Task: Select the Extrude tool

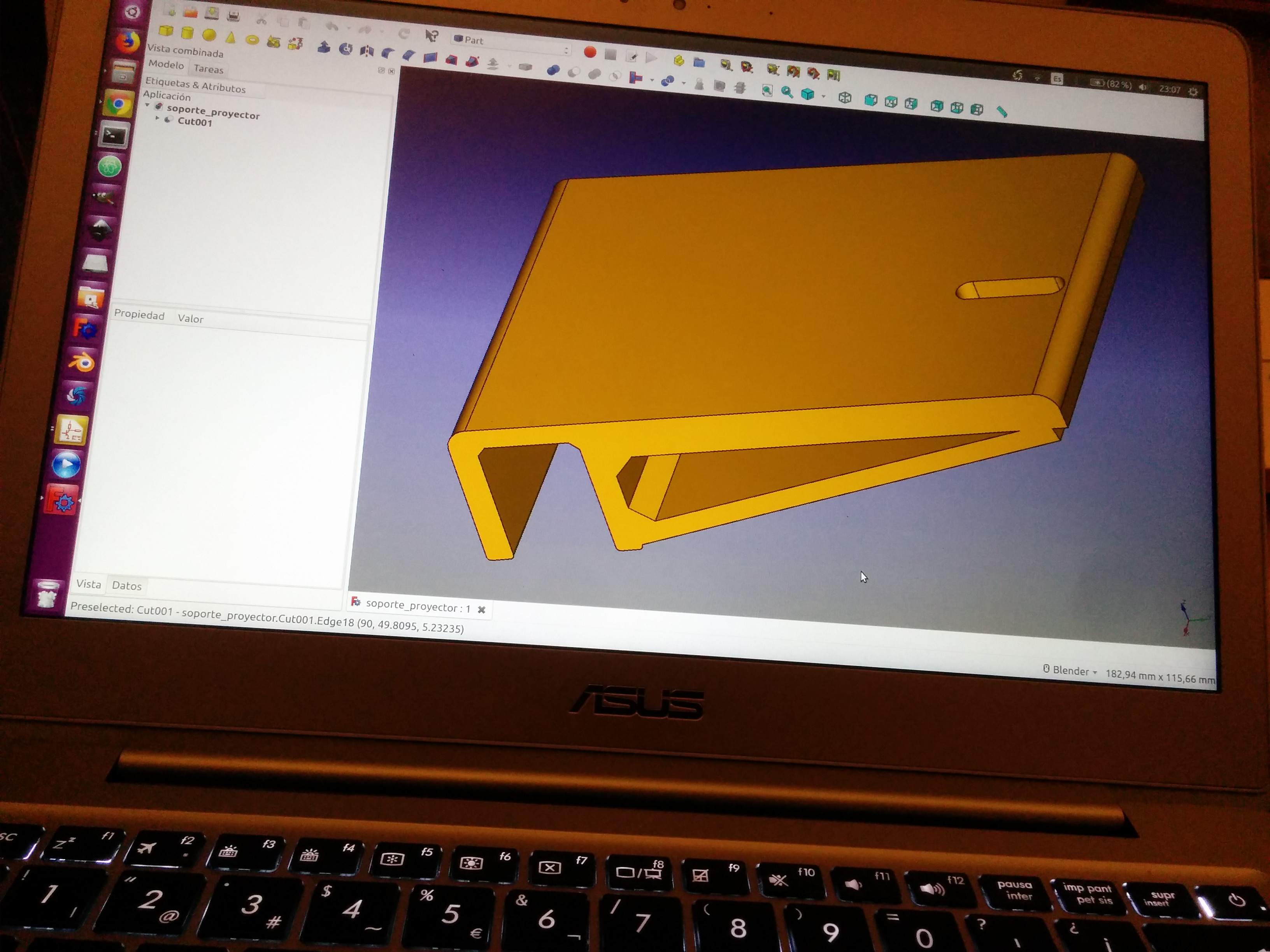Action: pos(324,47)
